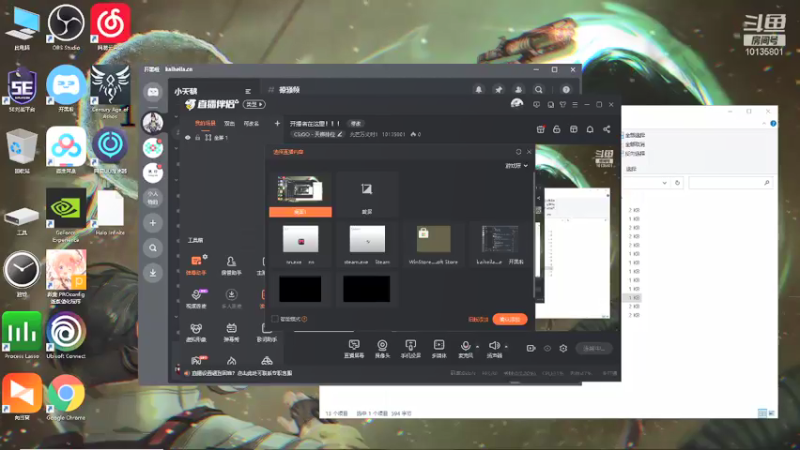Click the dialog's vertical scrollbar
Screen dimensions: 800x450
coord(534,235)
